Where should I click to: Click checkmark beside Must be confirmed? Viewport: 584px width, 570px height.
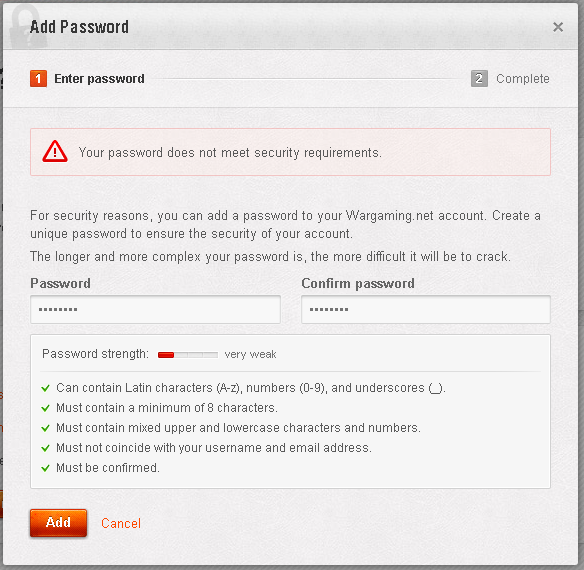[45, 468]
